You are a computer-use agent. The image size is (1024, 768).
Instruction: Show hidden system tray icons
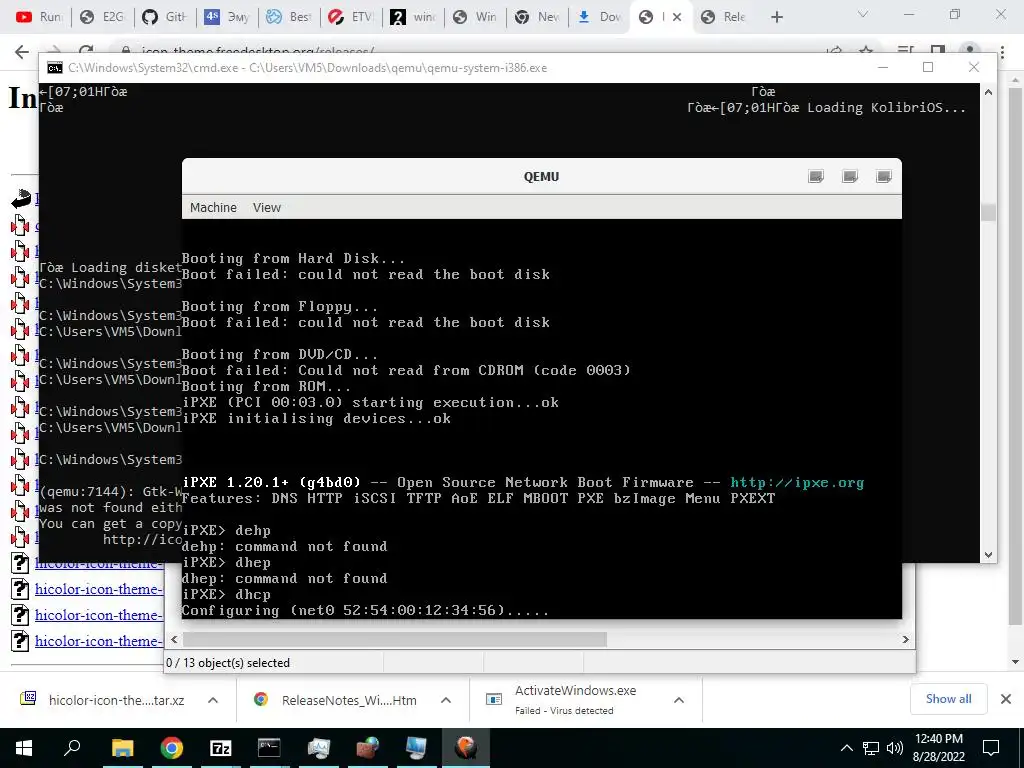pos(846,748)
